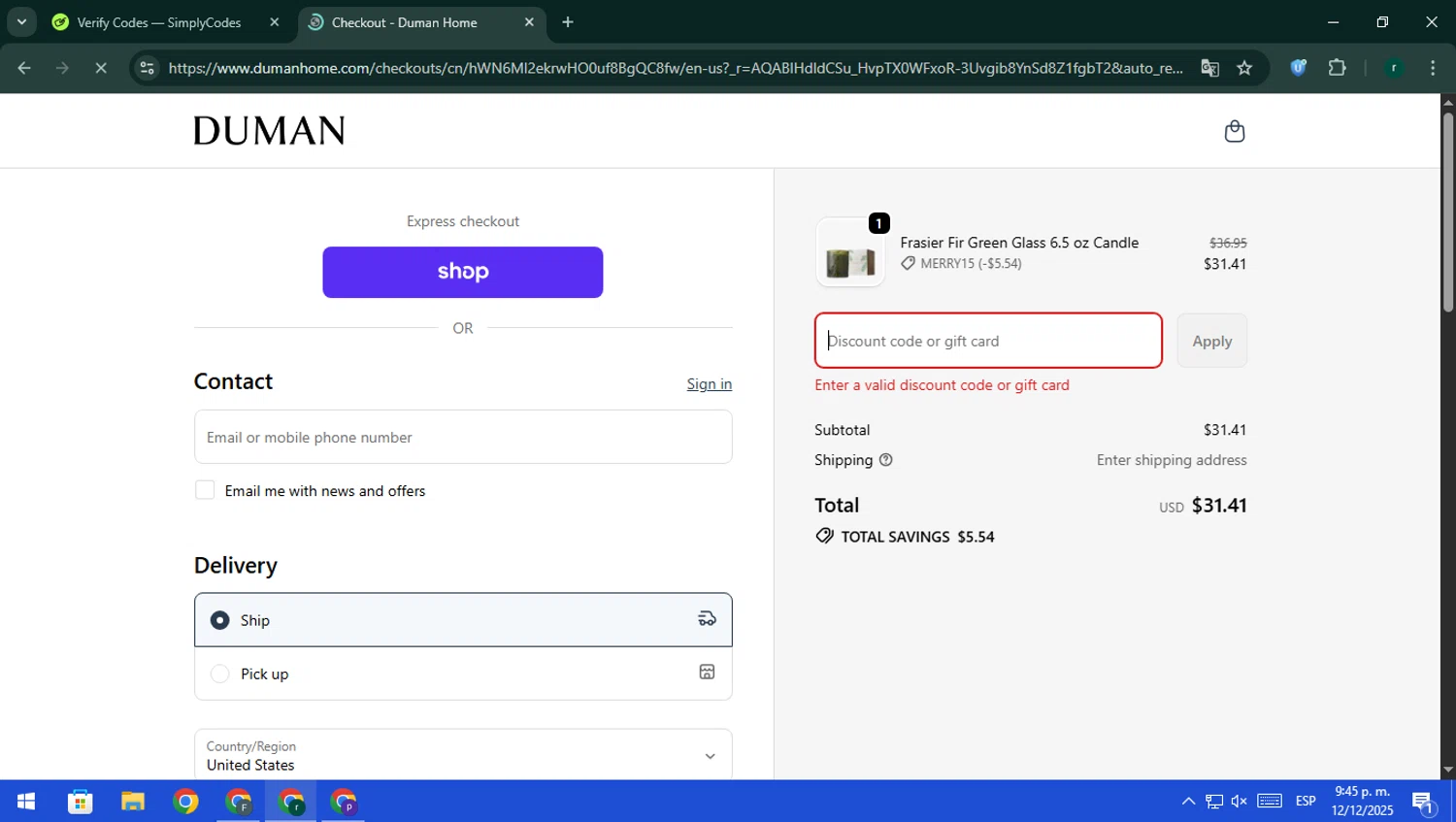Open the Chrome three-dot menu

1433,68
